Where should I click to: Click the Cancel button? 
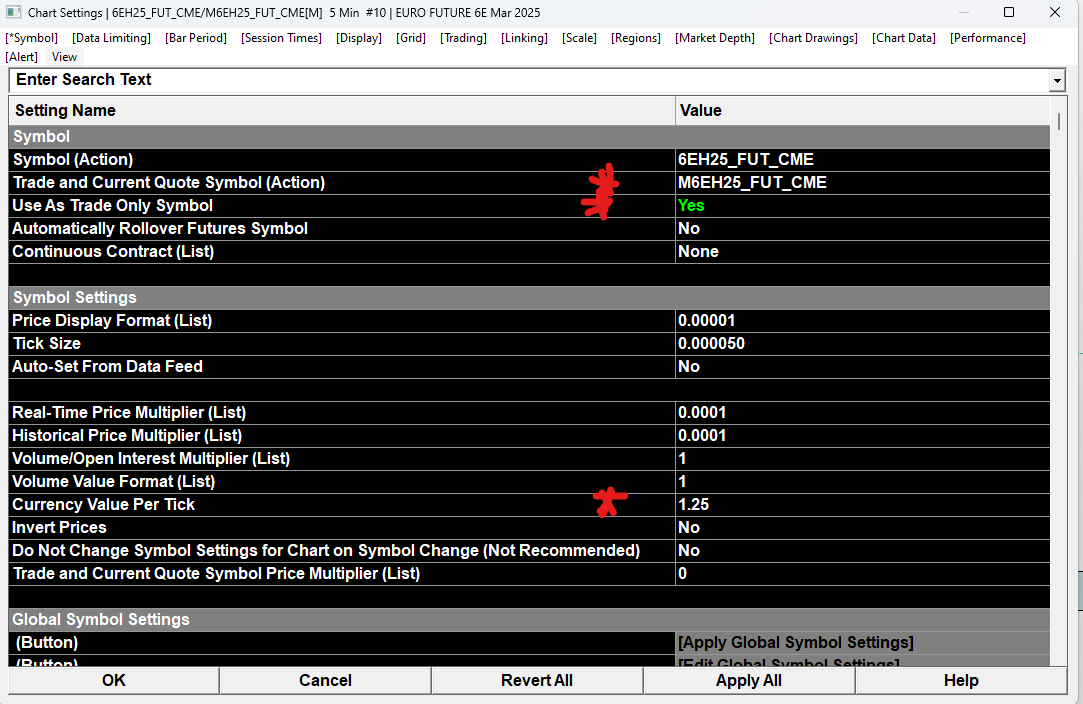coord(325,681)
